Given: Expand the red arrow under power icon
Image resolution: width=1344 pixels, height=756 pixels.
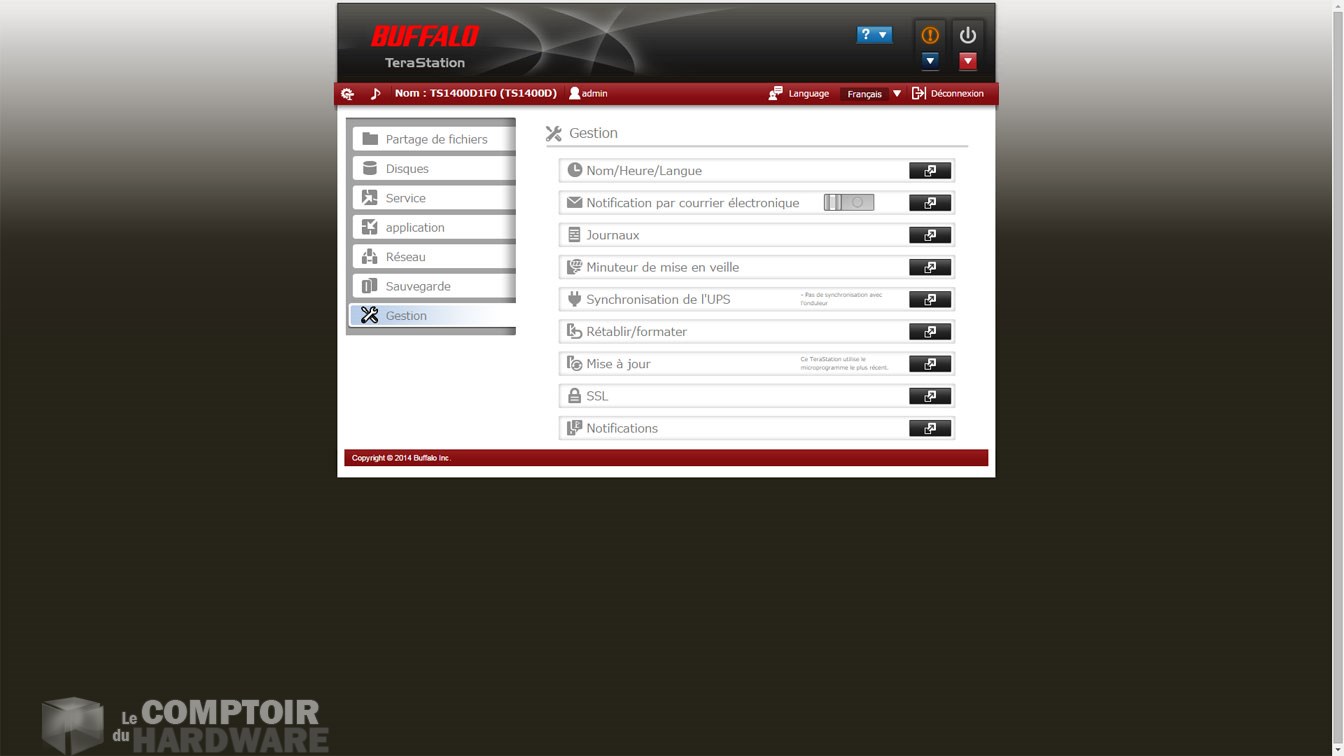Looking at the screenshot, I should pos(967,61).
